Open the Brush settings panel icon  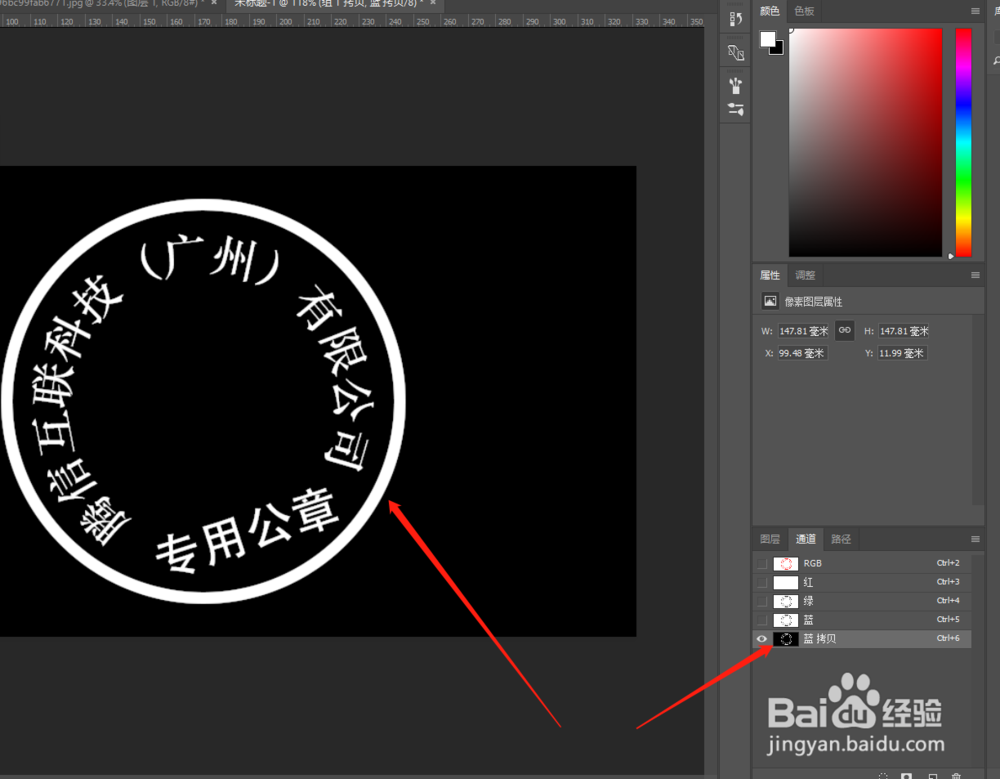(x=735, y=110)
